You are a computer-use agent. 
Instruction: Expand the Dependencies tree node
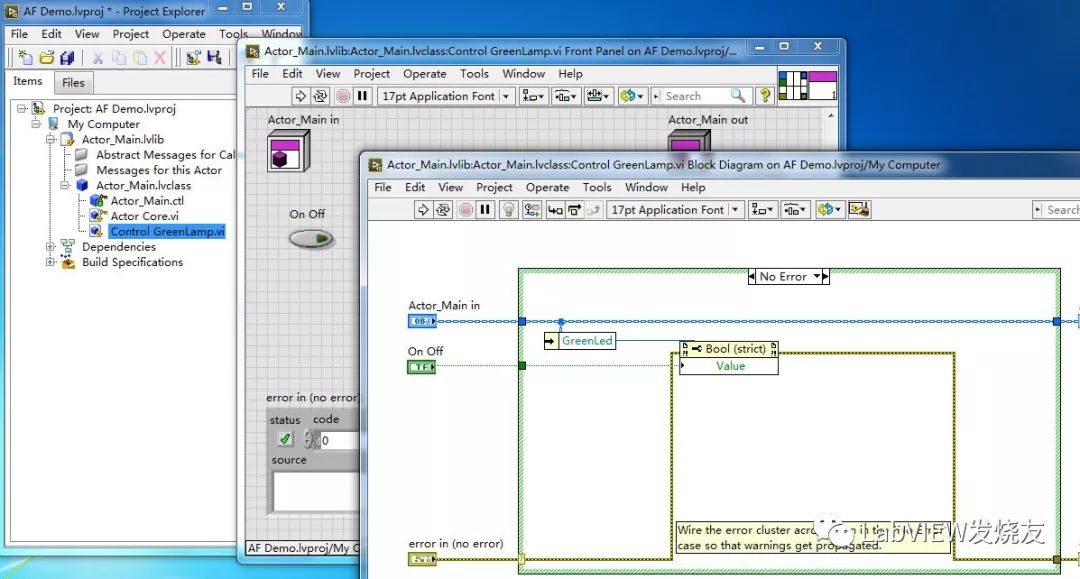coord(50,246)
